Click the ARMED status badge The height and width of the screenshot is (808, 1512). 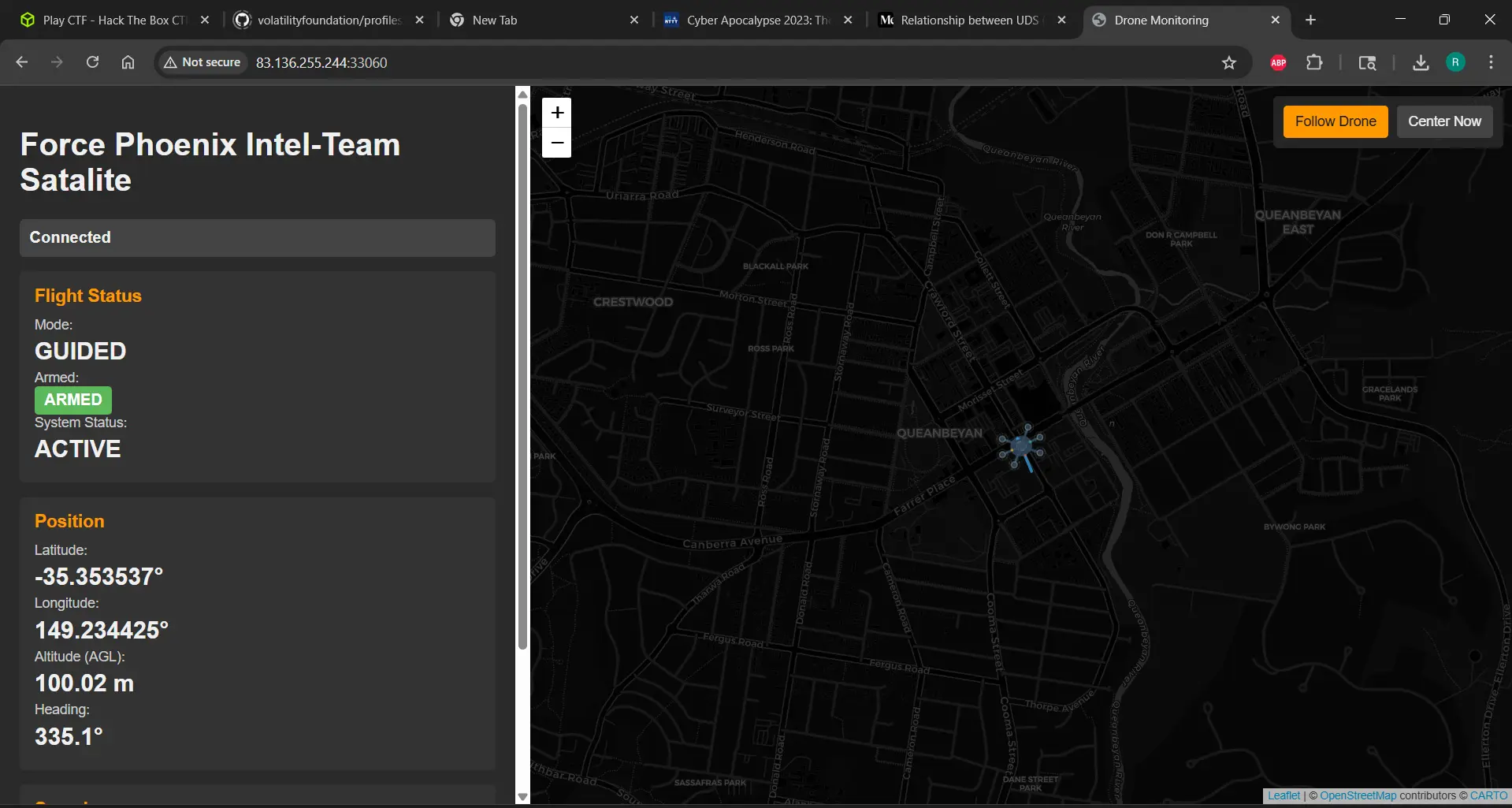(x=73, y=400)
